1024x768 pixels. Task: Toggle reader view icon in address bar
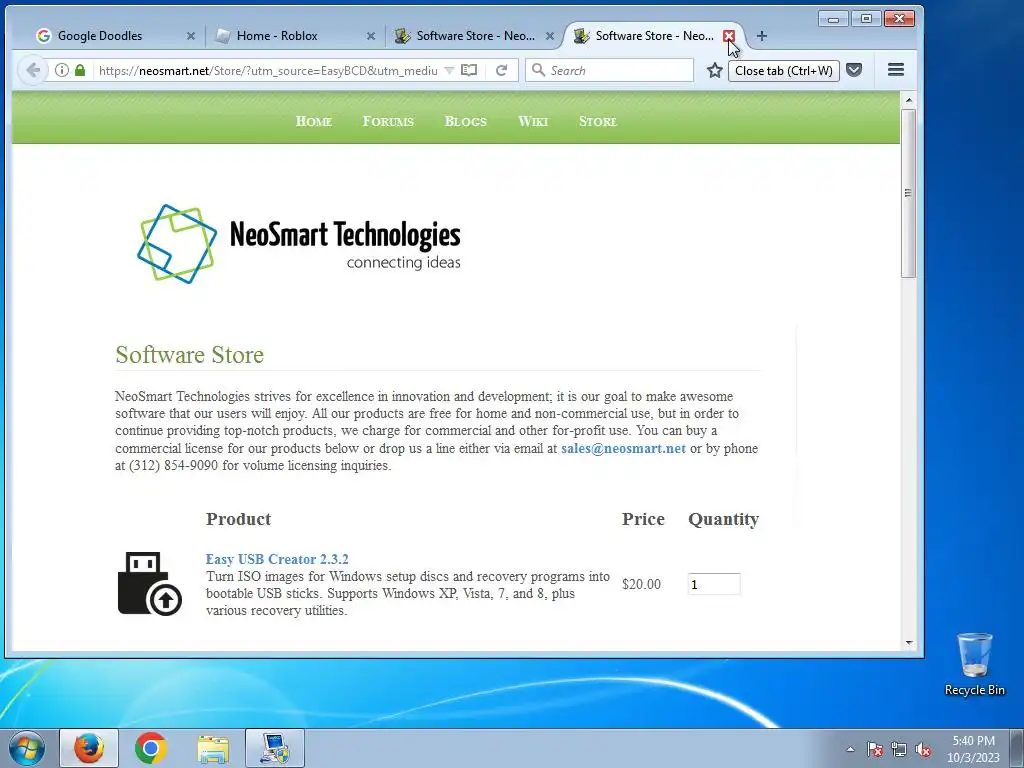click(x=469, y=71)
